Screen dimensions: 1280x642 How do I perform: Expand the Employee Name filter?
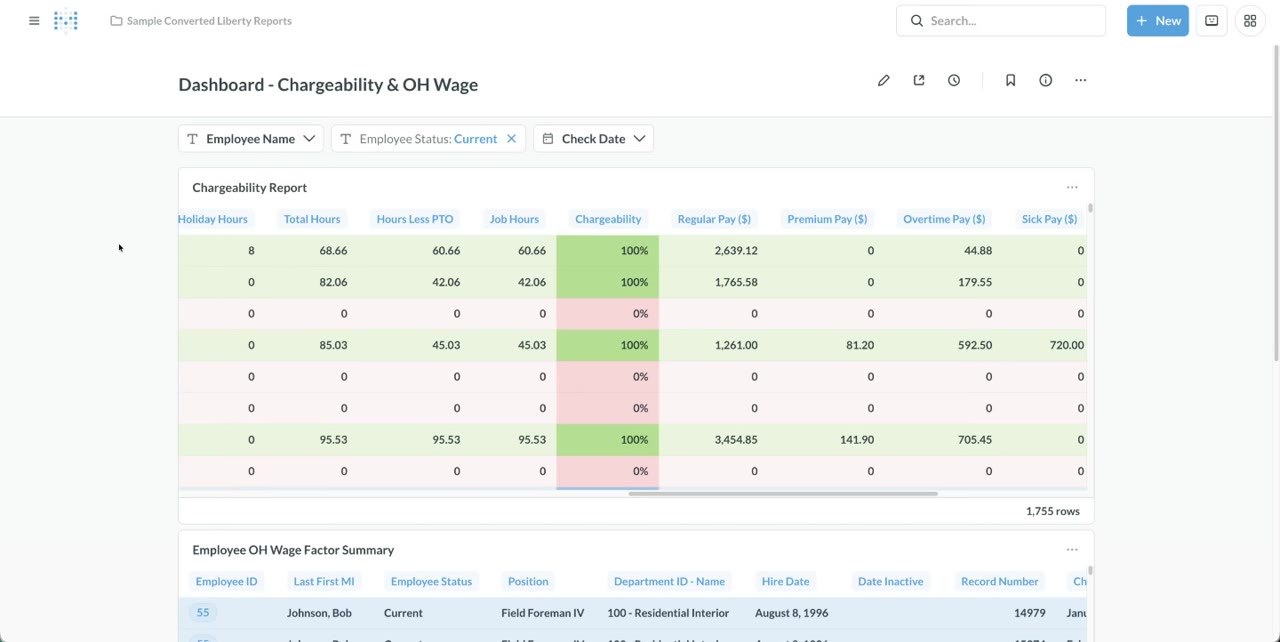251,139
